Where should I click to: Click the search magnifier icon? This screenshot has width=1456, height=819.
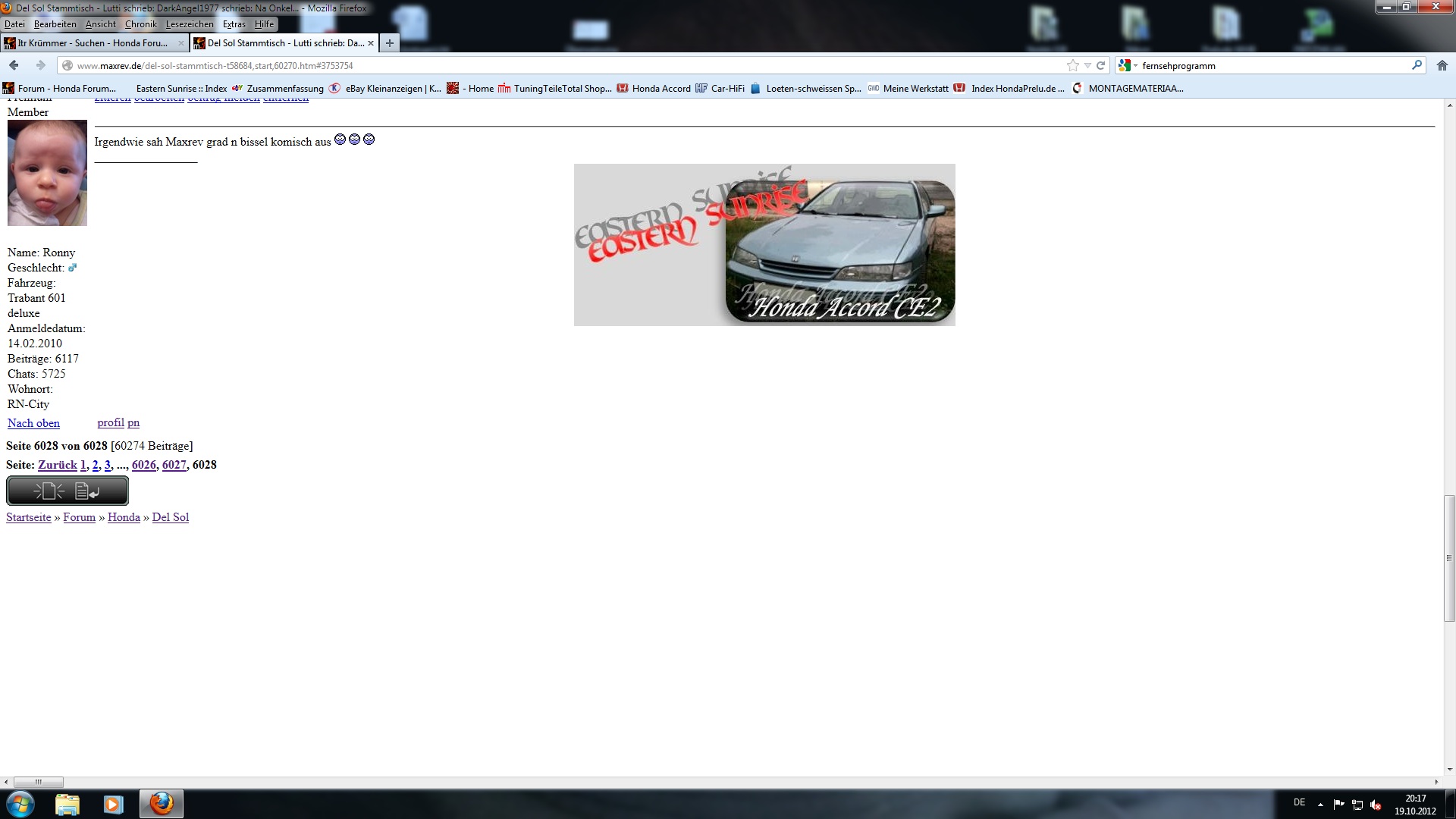(1416, 65)
